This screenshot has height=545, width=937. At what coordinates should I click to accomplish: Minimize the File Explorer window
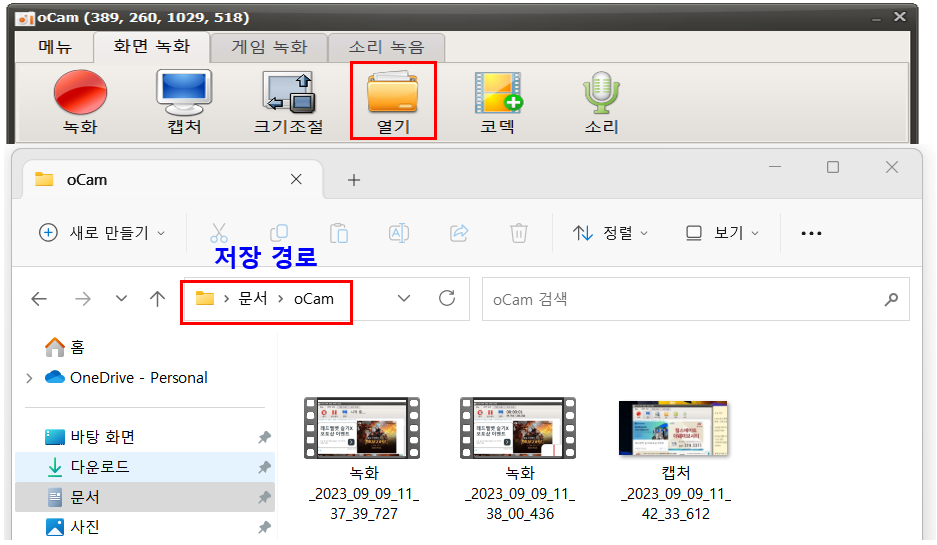775,167
